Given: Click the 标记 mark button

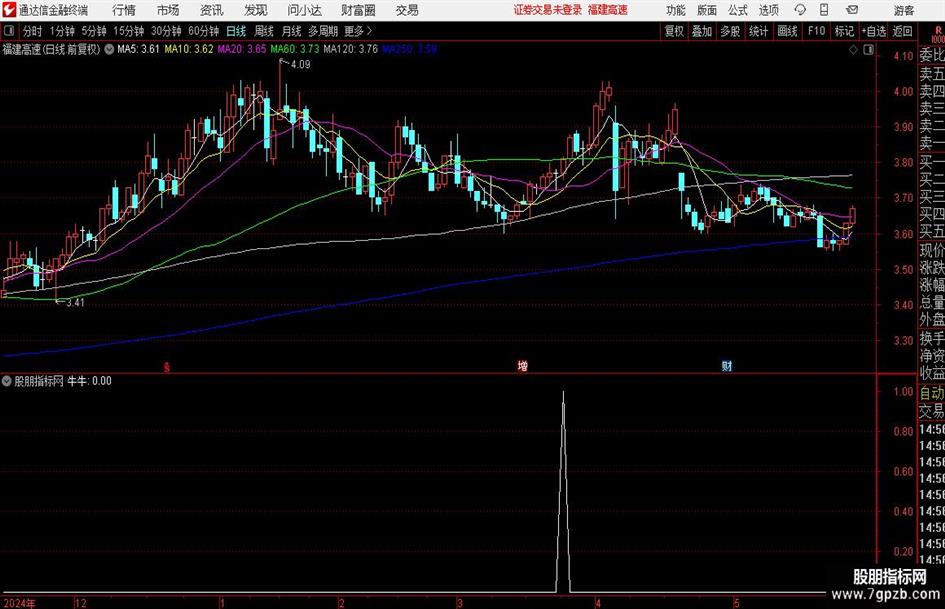Looking at the screenshot, I should click(844, 31).
